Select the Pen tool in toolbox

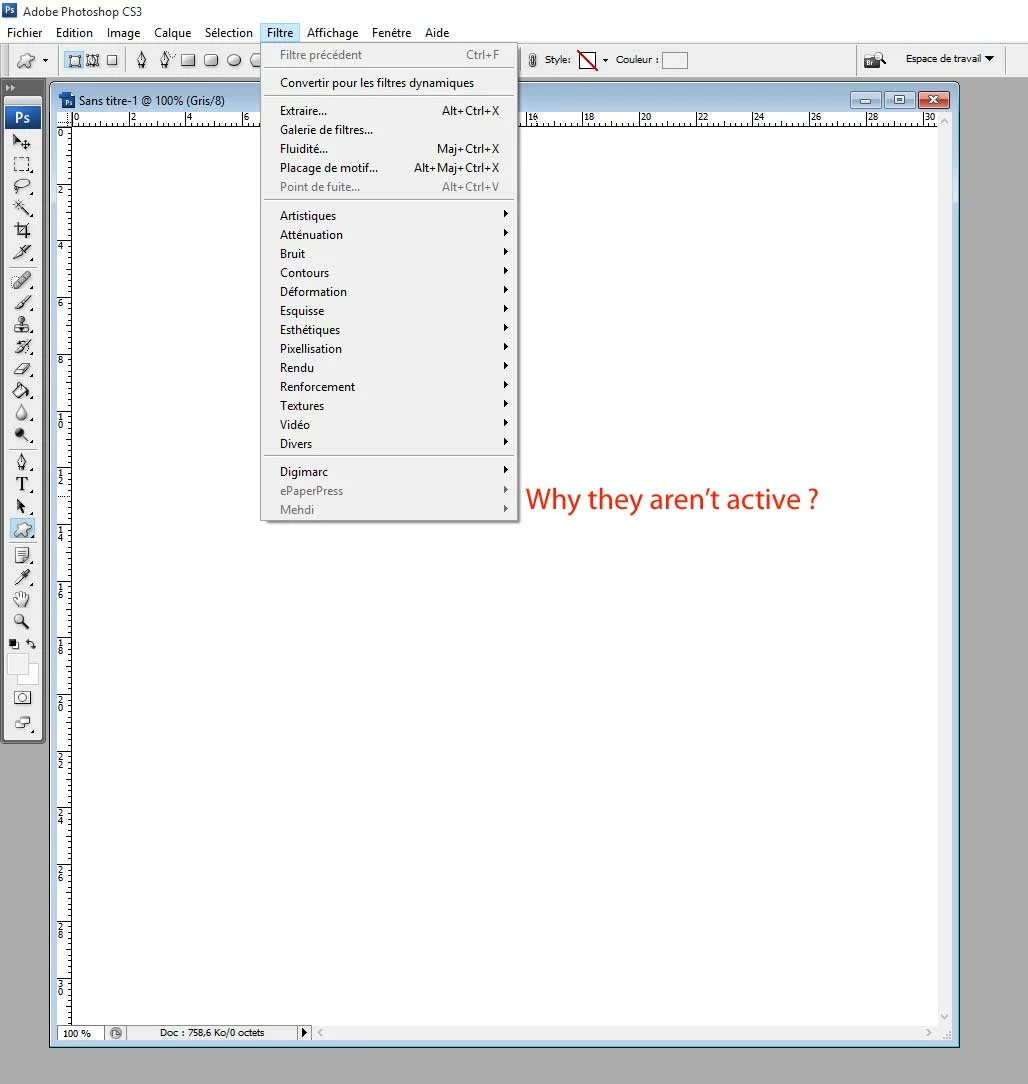(x=22, y=462)
